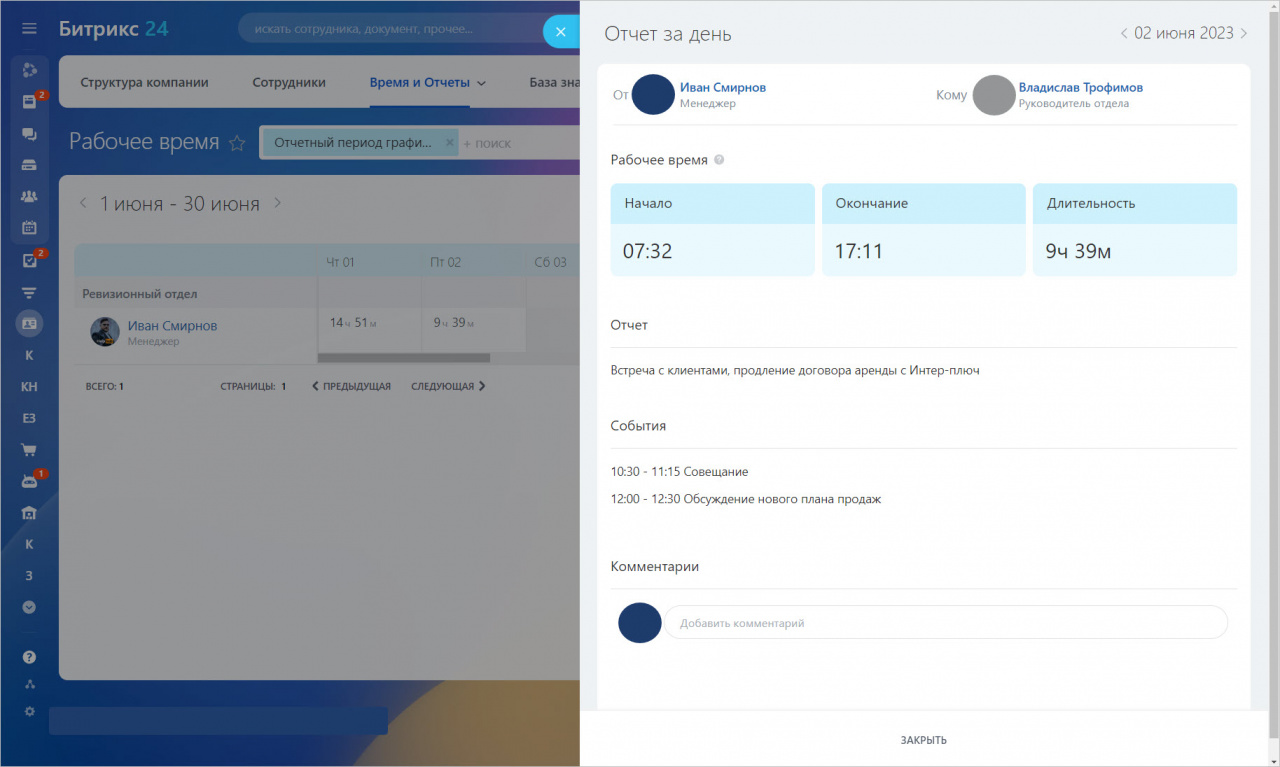Open the hamburger menu in the sidebar
This screenshot has height=767, width=1280.
(x=29, y=29)
